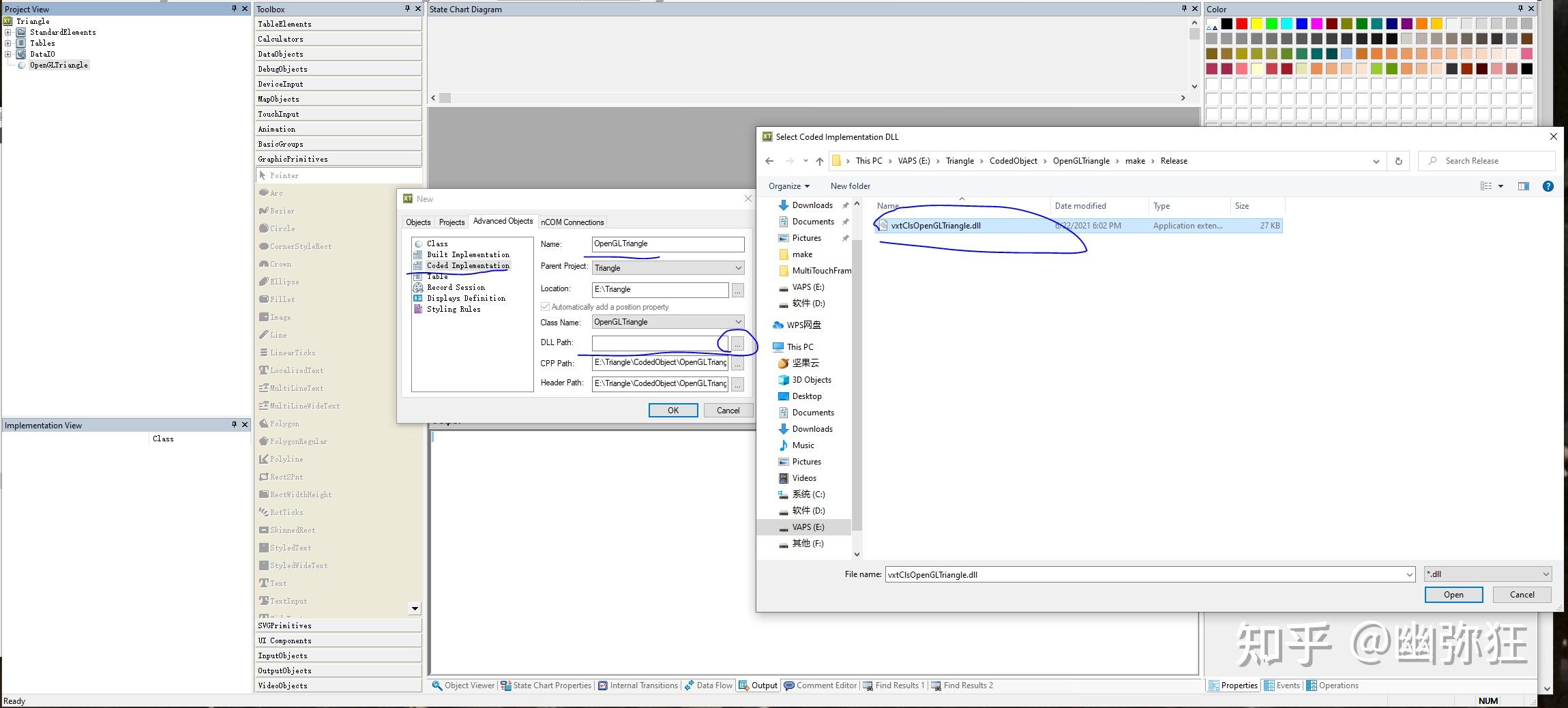The height and width of the screenshot is (708, 1568).
Task: Expand StandardElements in Project View
Action: [x=6, y=32]
